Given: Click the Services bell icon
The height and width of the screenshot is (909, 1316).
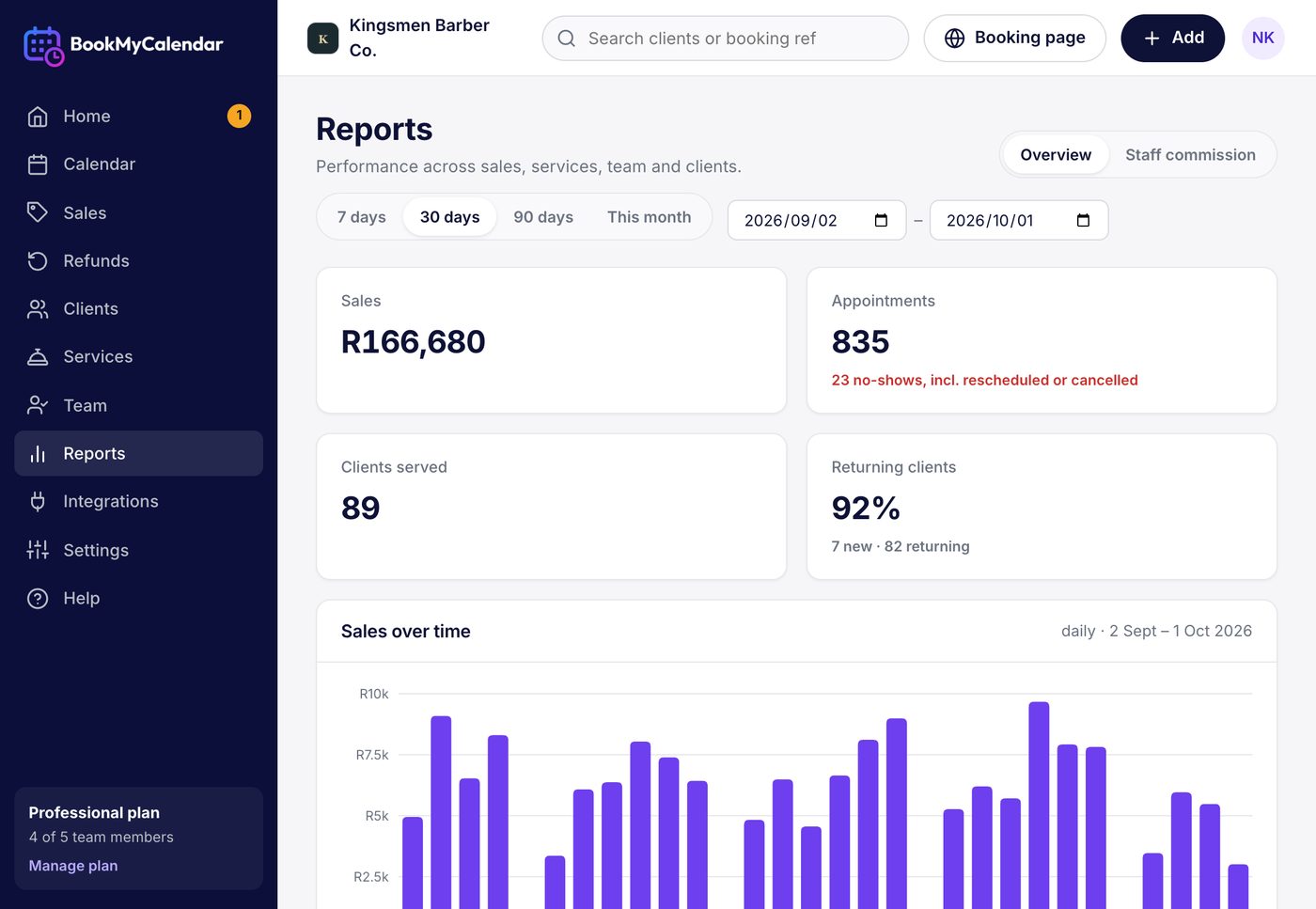Looking at the screenshot, I should click(x=38, y=357).
